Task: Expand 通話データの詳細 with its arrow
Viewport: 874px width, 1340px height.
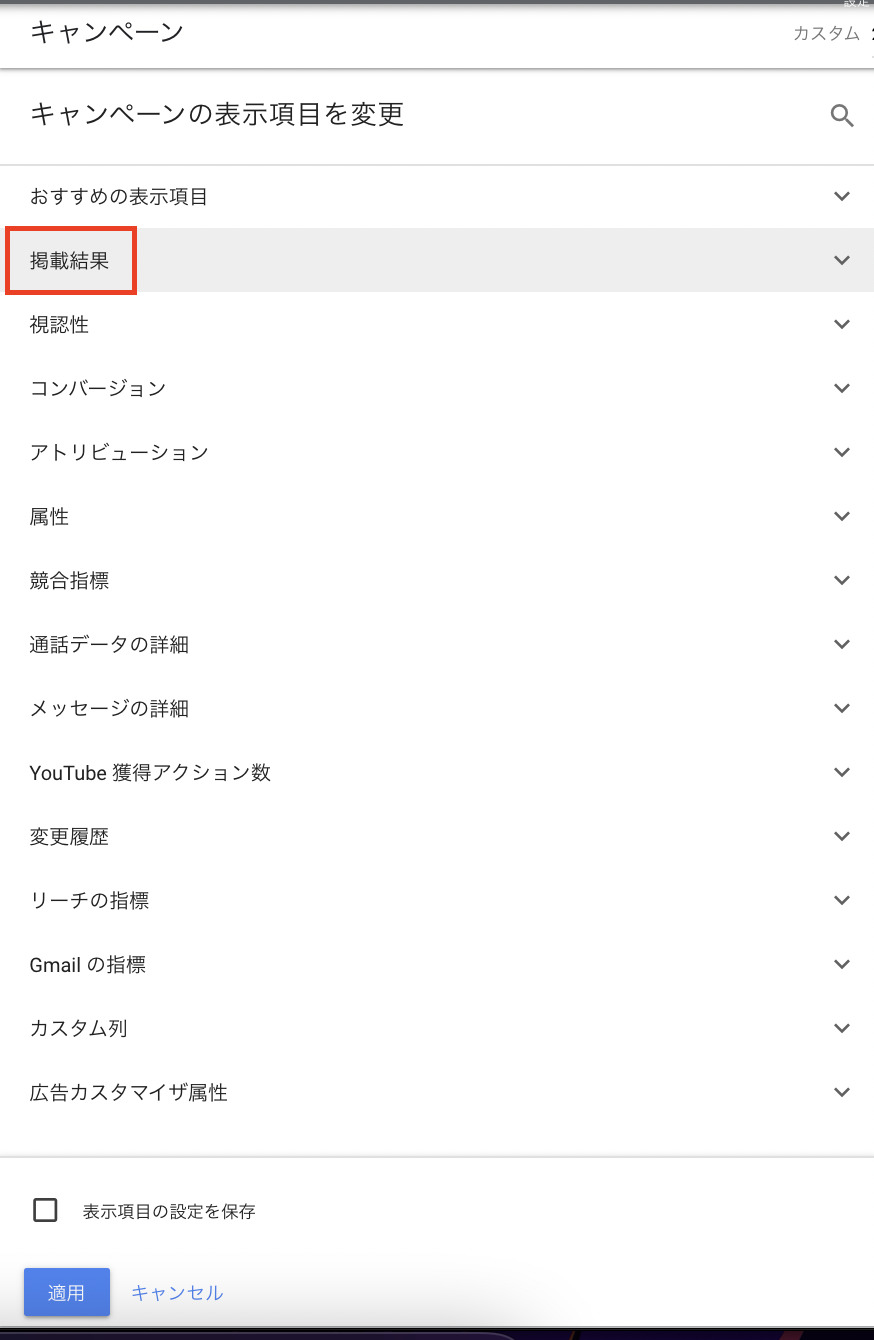Action: pos(842,644)
